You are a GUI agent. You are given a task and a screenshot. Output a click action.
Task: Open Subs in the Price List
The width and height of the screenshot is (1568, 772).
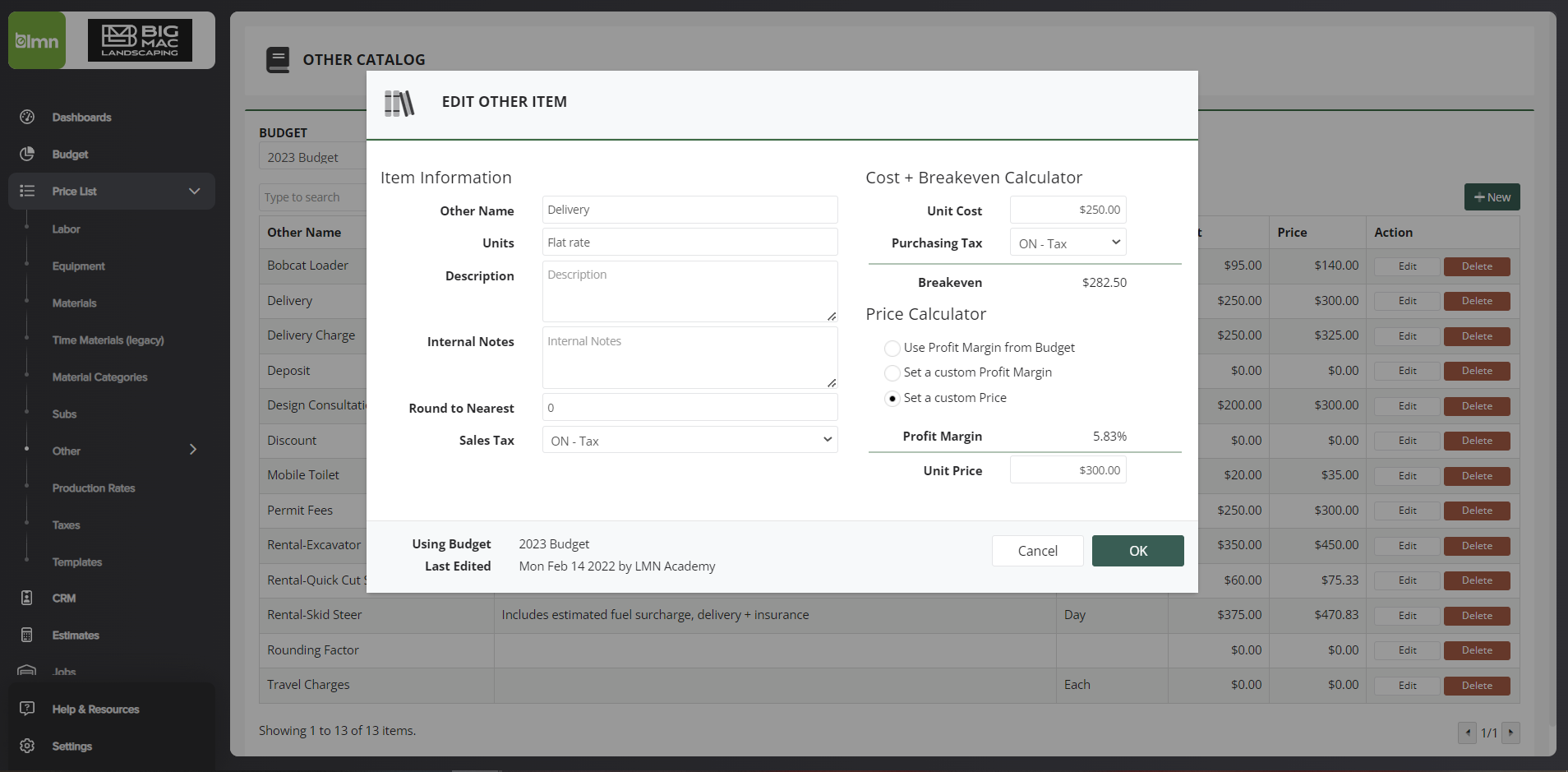pos(64,414)
